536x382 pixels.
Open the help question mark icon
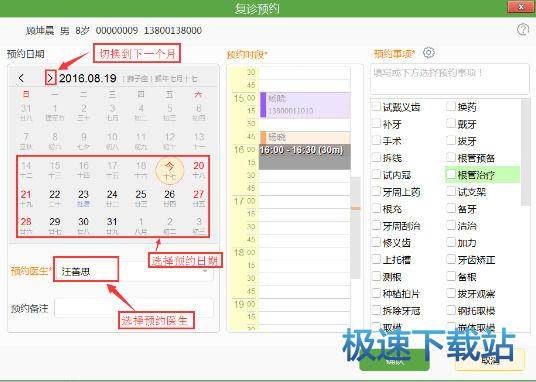523,30
